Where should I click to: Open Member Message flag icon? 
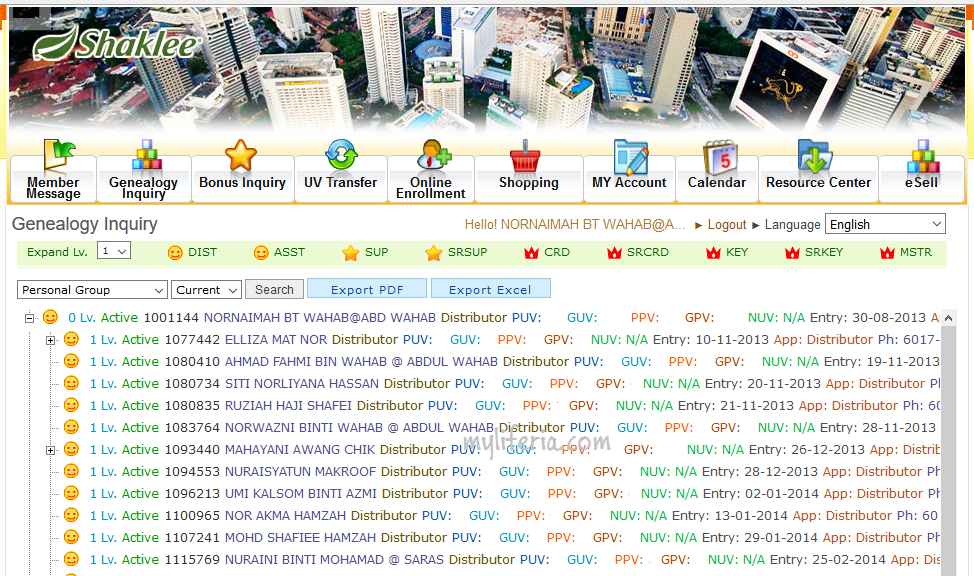[59, 156]
